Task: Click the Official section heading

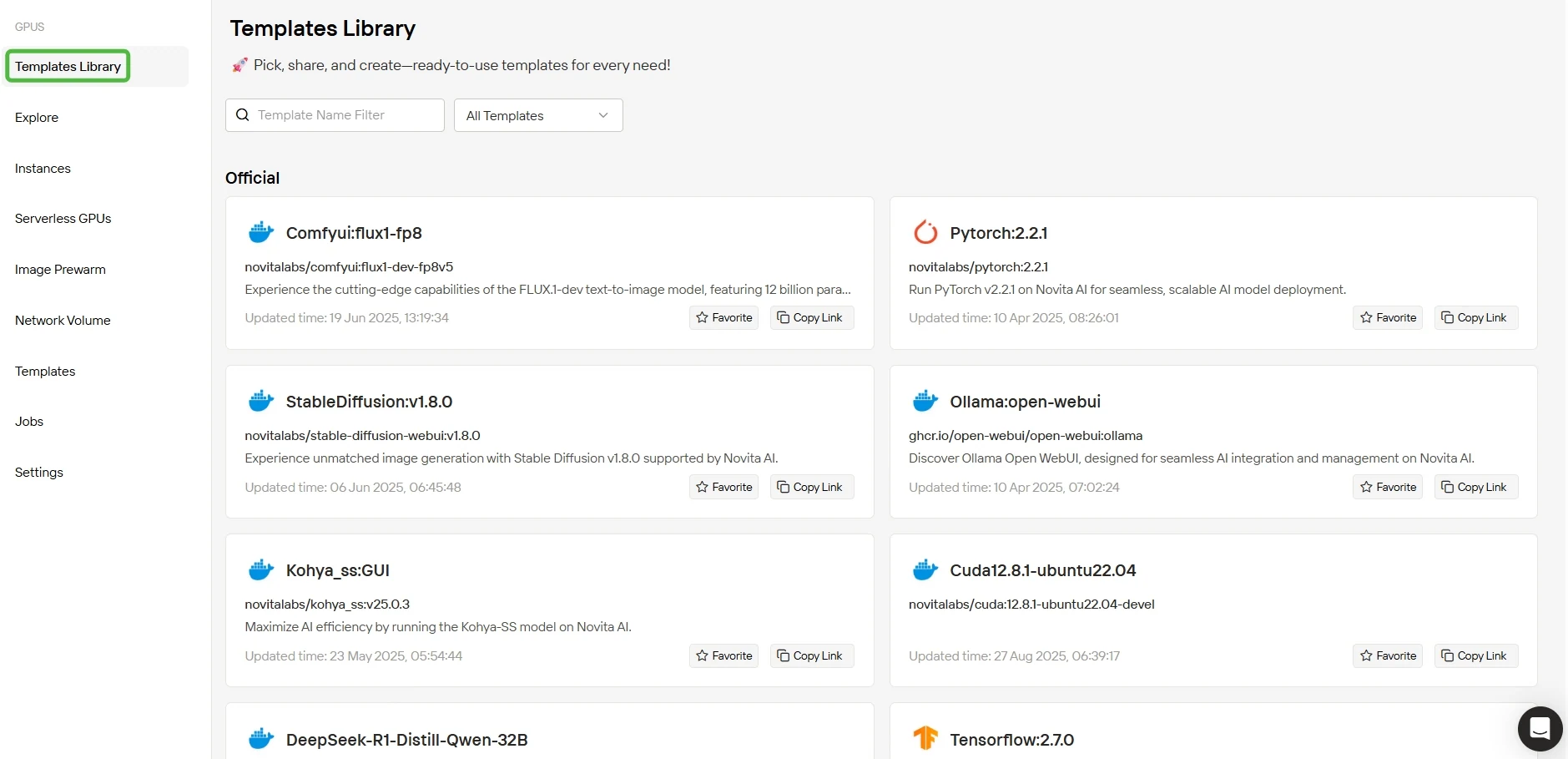Action: (252, 178)
